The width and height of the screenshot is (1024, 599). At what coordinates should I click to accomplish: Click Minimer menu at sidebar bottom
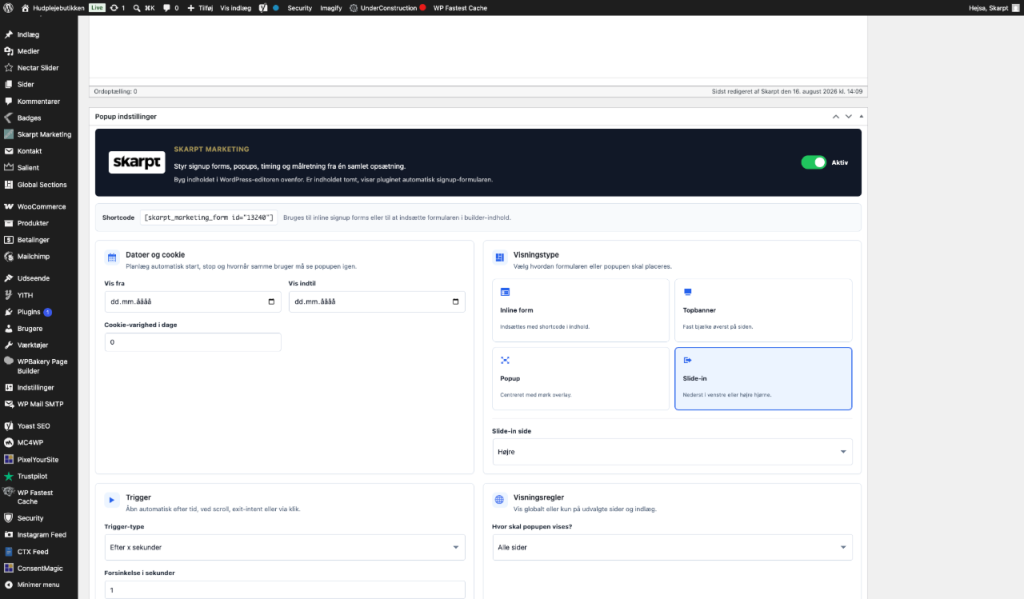pyautogui.click(x=39, y=585)
